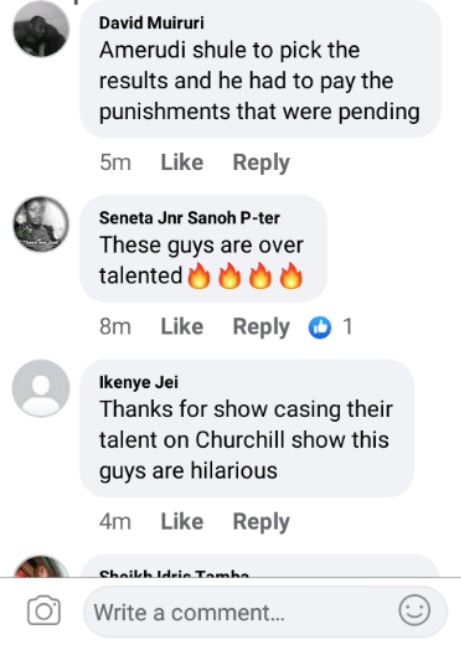Select the comment about Churchill show
461x645 pixels.
pyautogui.click(x=247, y=428)
